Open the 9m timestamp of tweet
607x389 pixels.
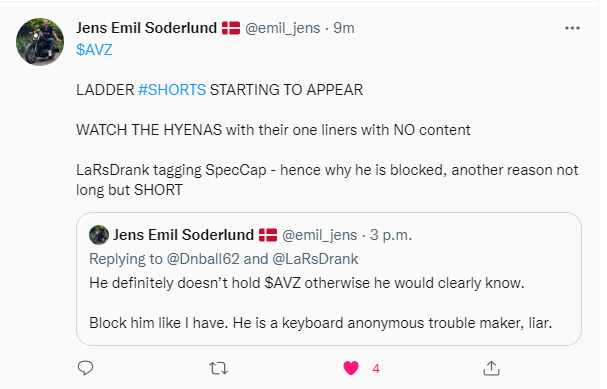344,28
